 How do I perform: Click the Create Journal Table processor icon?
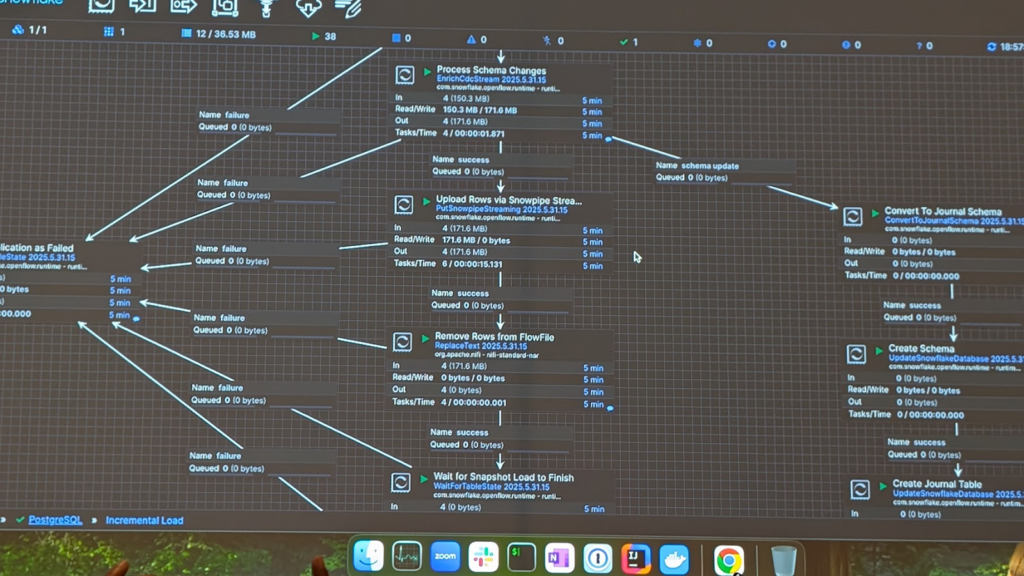point(860,490)
